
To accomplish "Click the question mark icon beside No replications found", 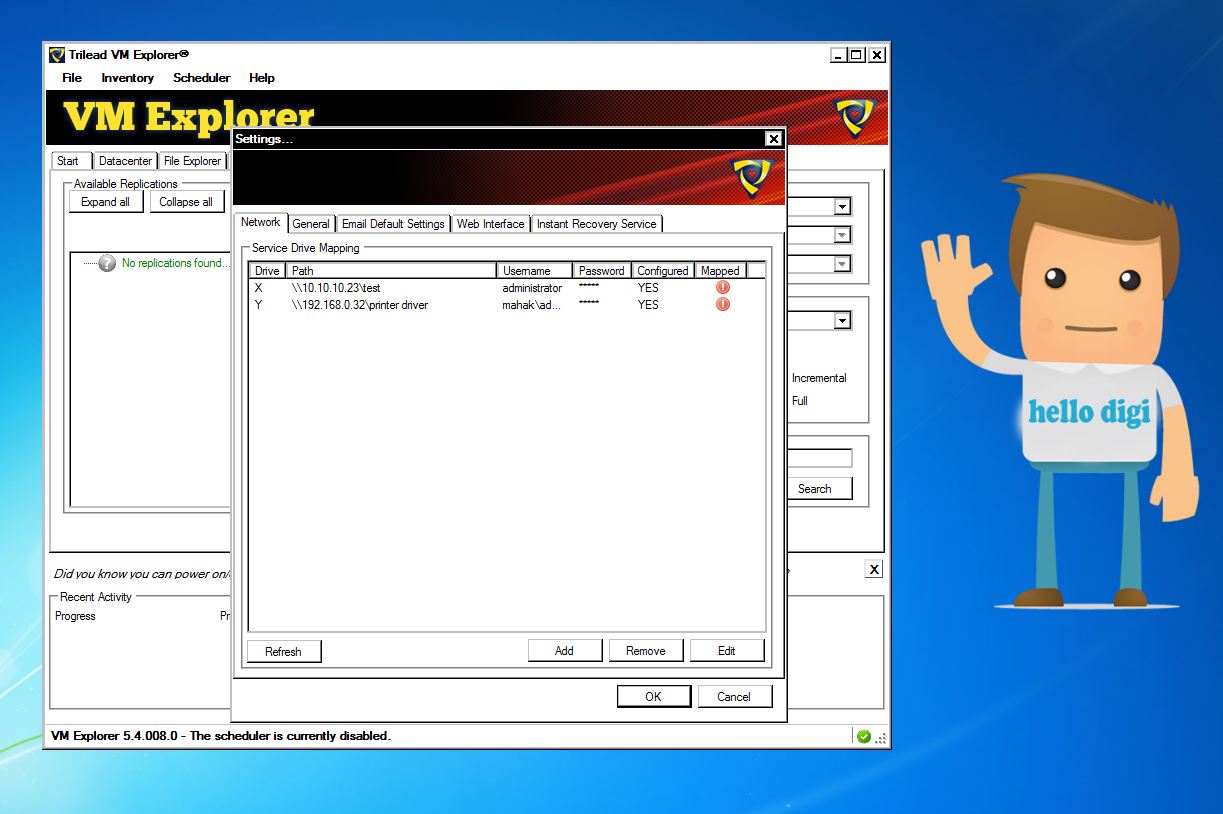I will coord(107,263).
